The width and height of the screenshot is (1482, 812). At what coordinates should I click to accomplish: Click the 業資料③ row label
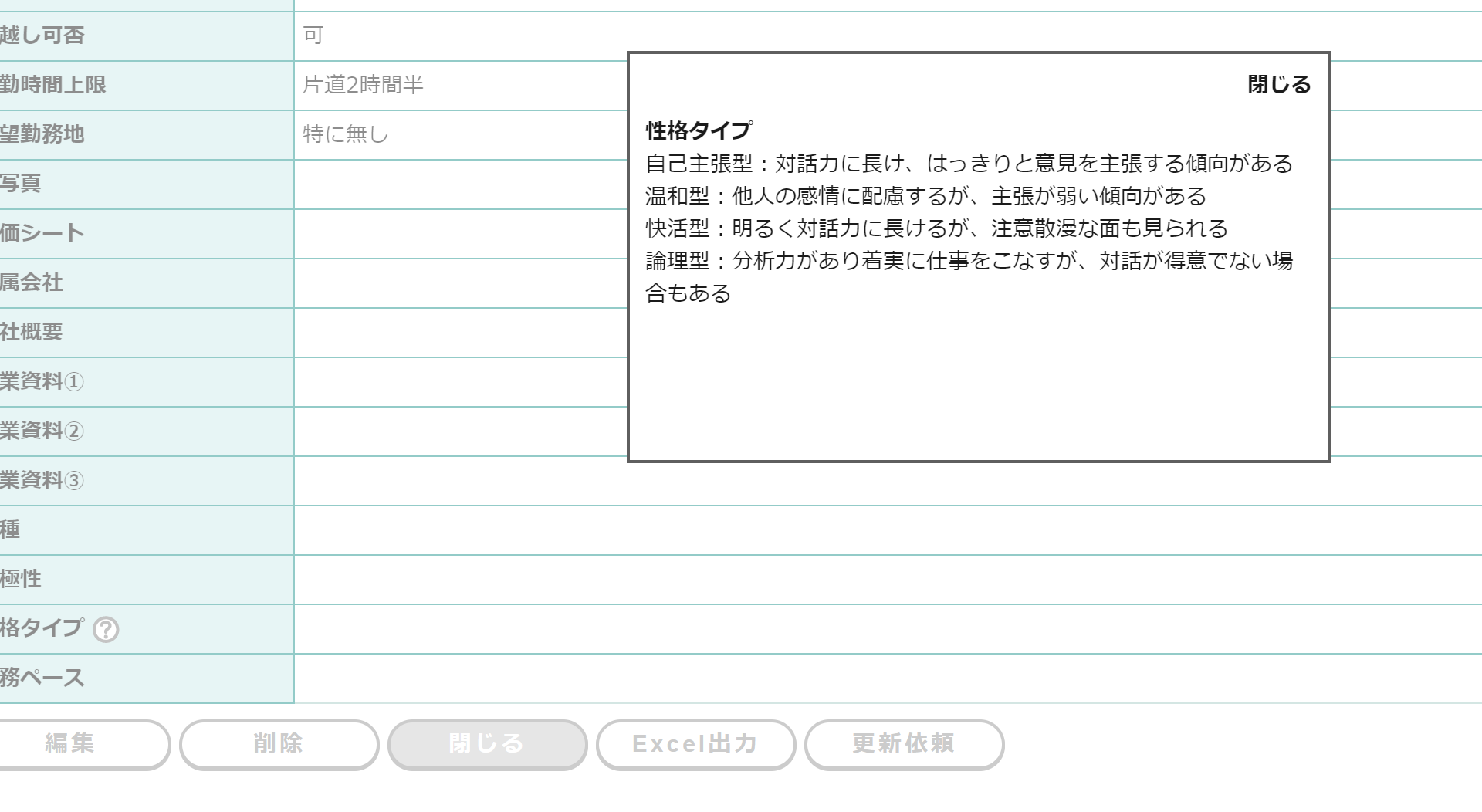tap(42, 480)
